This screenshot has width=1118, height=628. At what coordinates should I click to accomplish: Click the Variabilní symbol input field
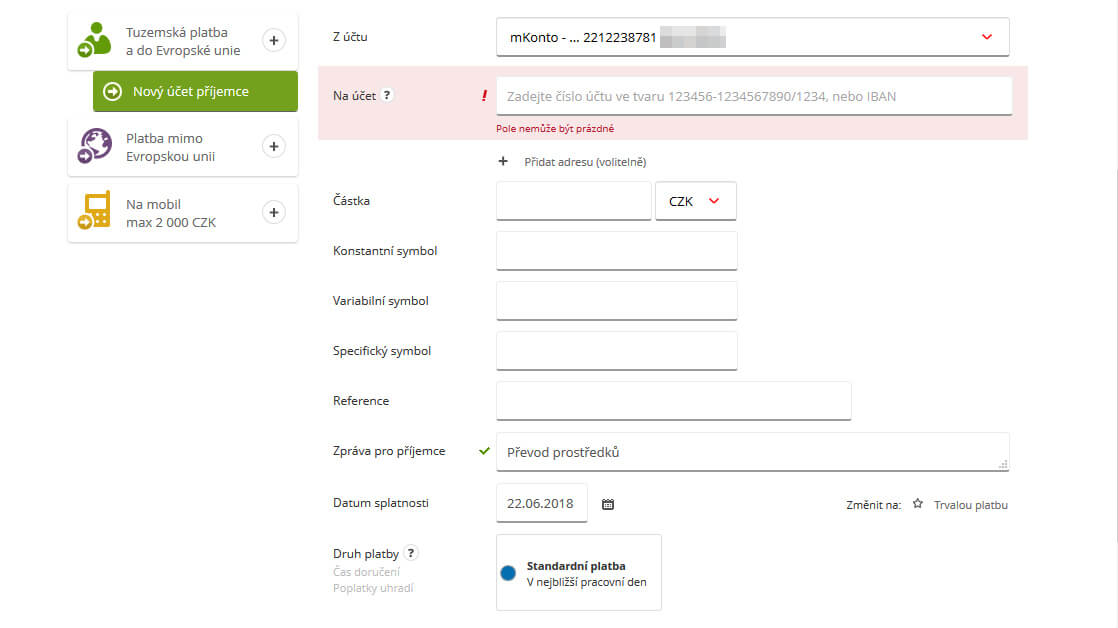(x=615, y=300)
